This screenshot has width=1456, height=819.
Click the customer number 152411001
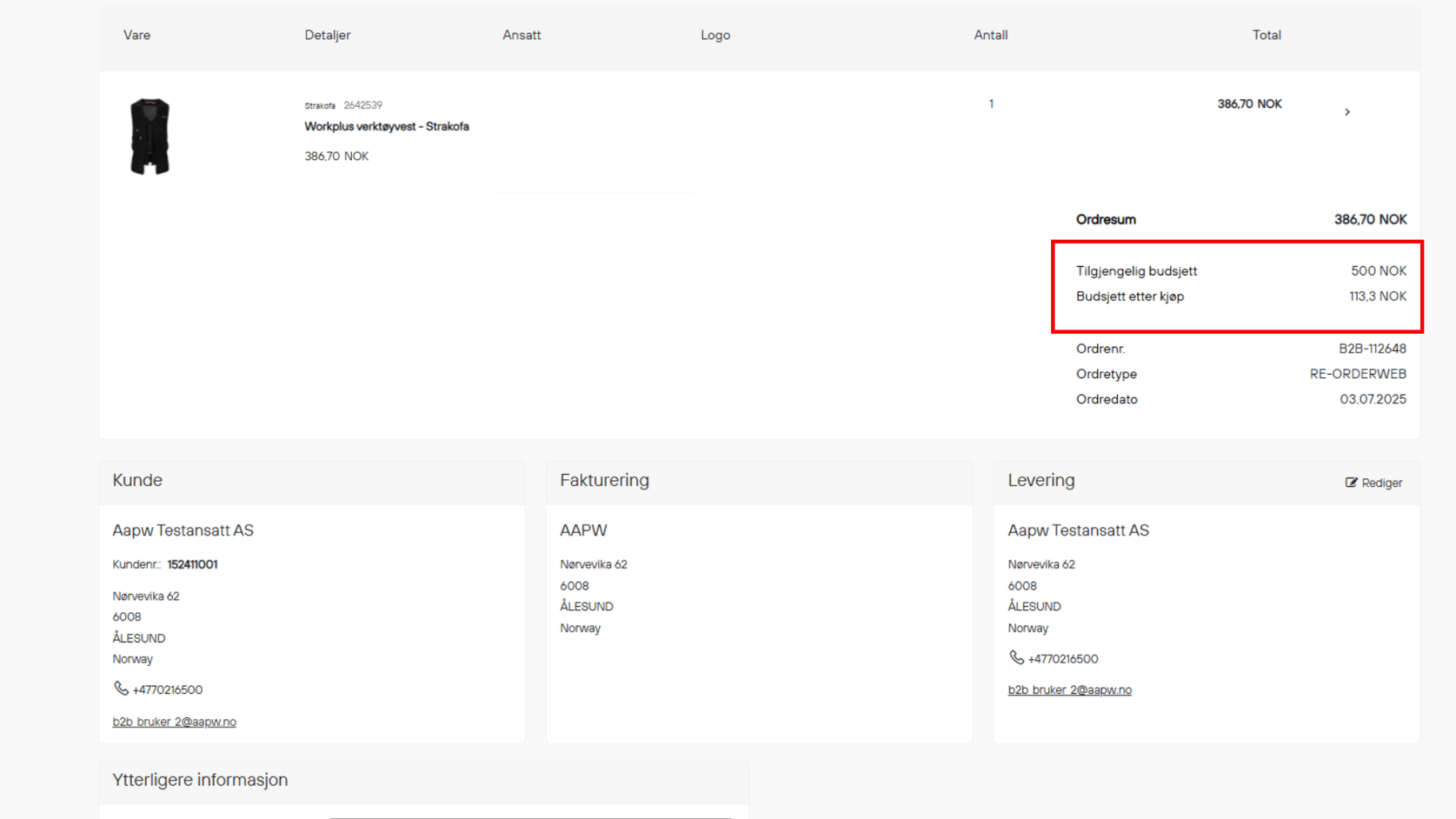pyautogui.click(x=192, y=565)
